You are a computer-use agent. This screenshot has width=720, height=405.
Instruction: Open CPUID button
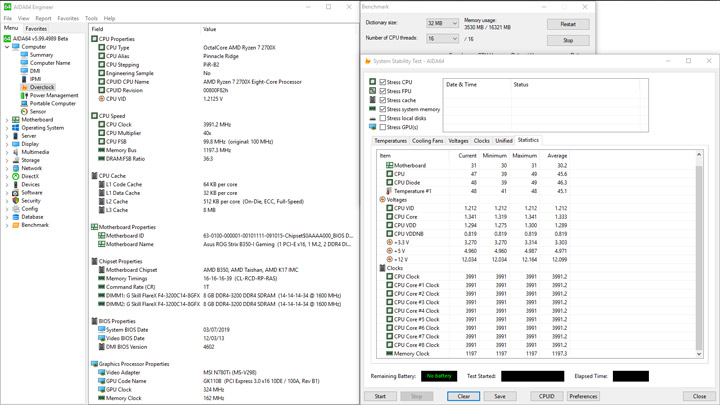[x=546, y=396]
